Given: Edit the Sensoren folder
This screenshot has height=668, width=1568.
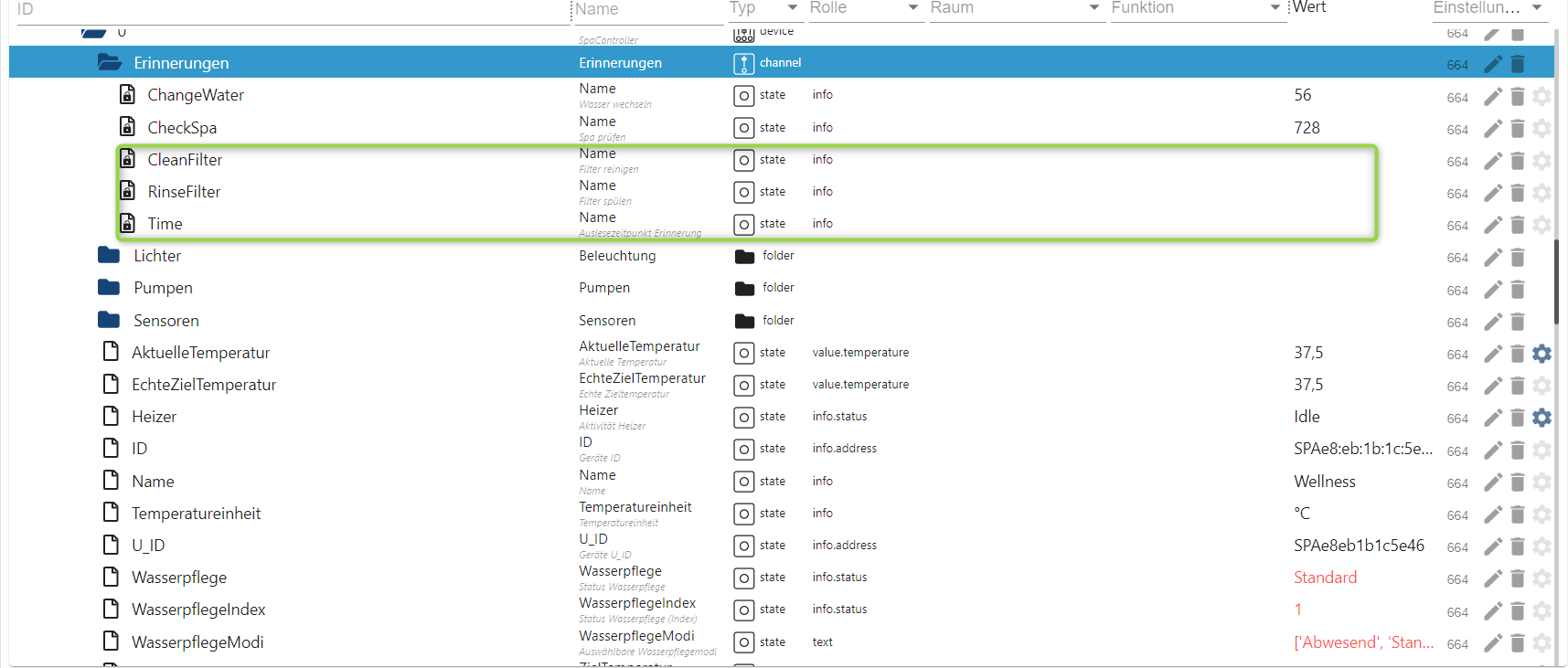Looking at the screenshot, I should pyautogui.click(x=1493, y=322).
